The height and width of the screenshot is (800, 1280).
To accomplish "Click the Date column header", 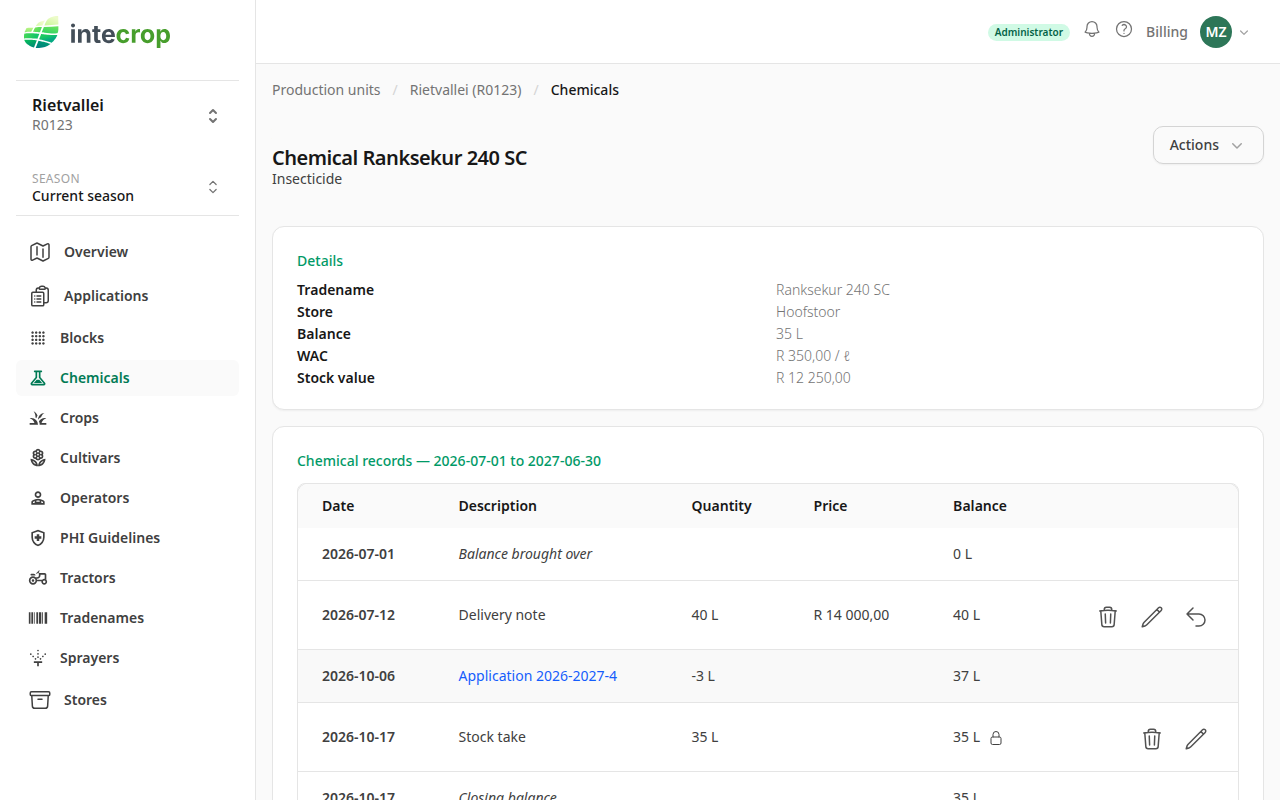I will (x=338, y=506).
